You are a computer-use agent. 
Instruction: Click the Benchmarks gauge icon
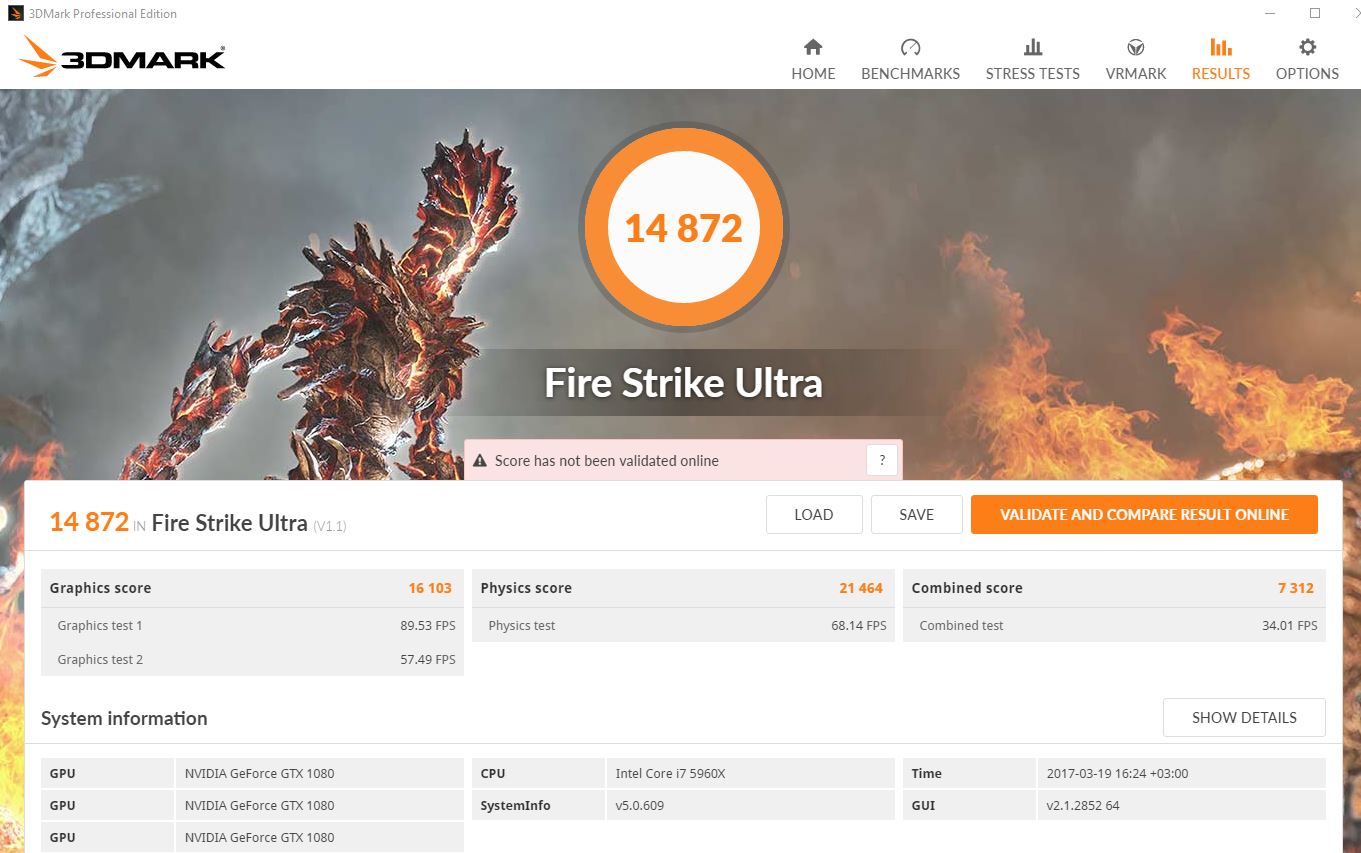pos(910,47)
